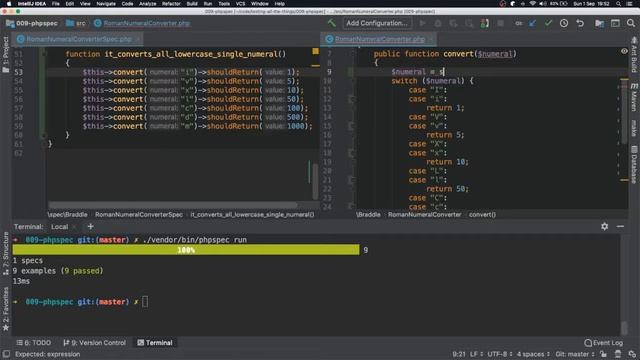This screenshot has height=360, width=640.
Task: Click the Commit checkmark icon
Action: (548, 23)
